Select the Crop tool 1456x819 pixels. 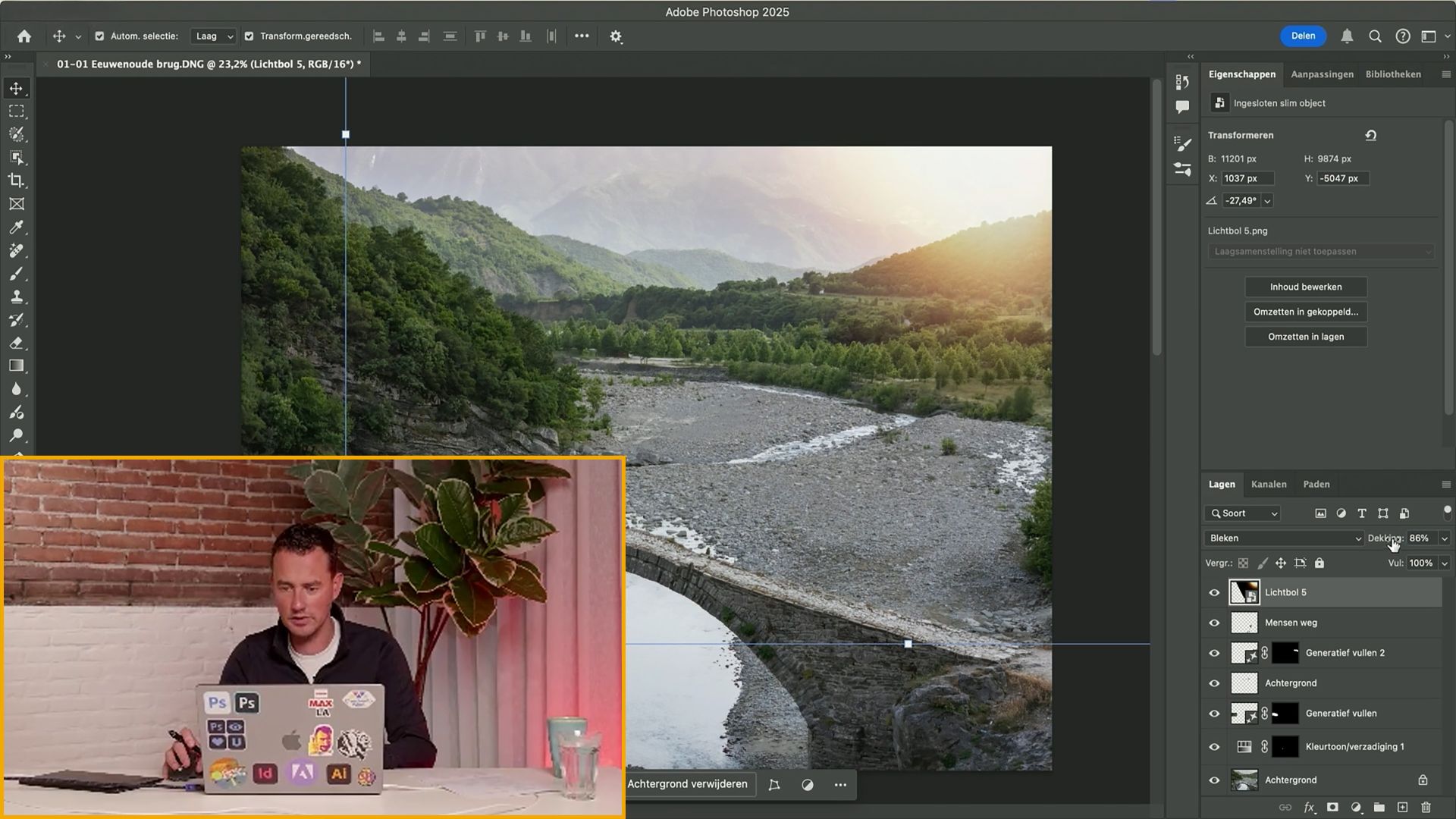pyautogui.click(x=17, y=181)
